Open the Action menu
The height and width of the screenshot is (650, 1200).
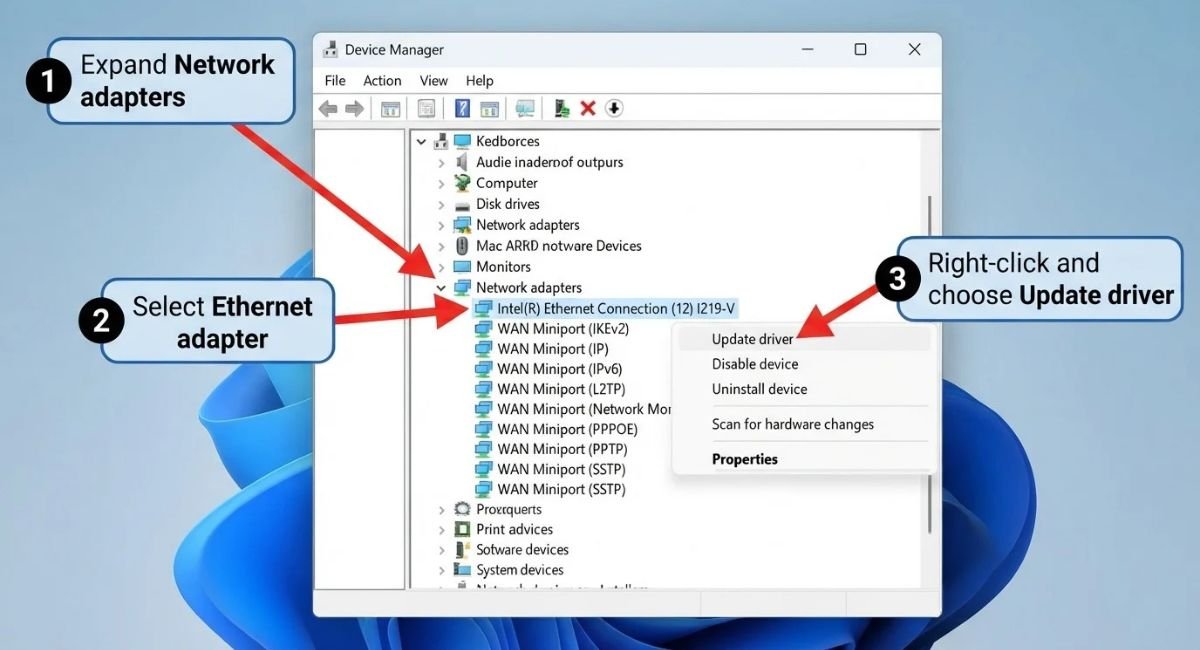coord(382,80)
